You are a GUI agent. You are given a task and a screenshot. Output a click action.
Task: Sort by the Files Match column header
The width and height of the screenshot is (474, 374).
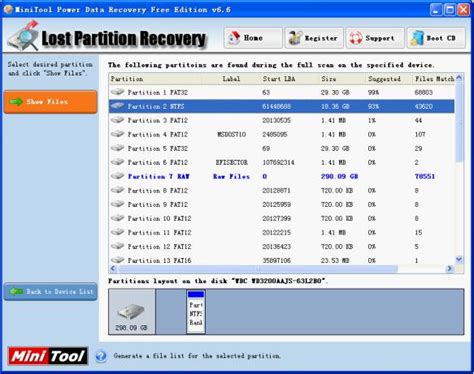(434, 79)
